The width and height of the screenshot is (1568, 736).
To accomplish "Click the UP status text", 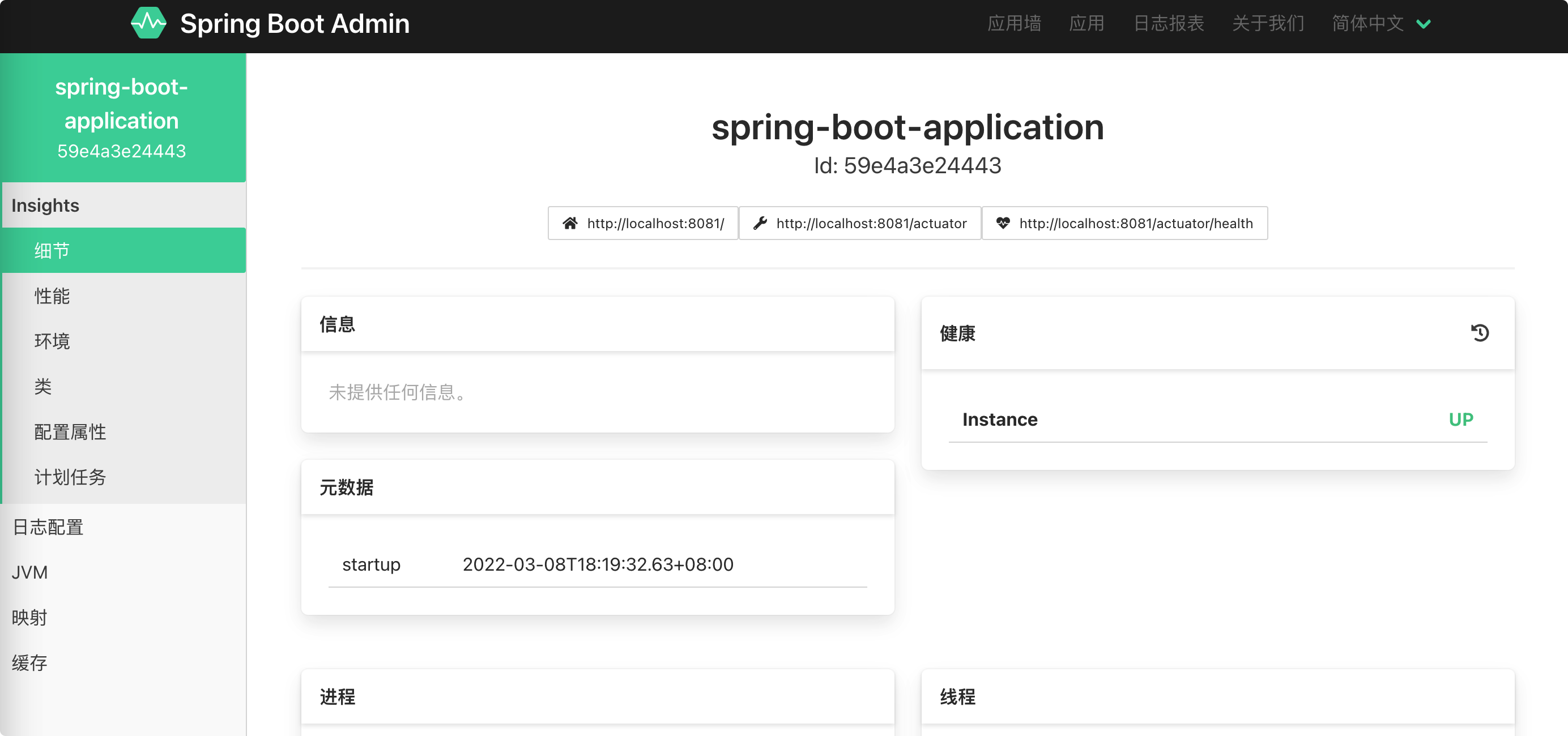I will (1460, 419).
